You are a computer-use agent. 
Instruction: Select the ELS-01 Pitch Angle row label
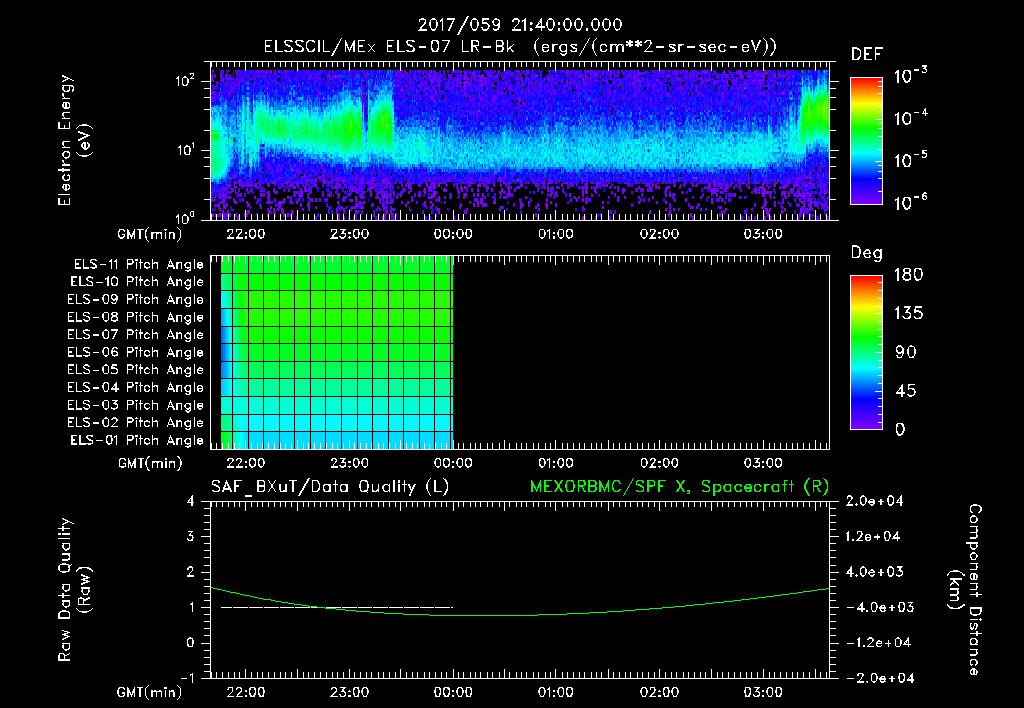[137, 440]
